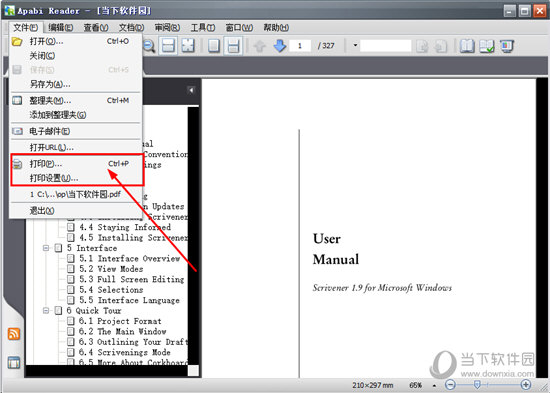
Task: Click the find next result icon
Action: [x=440, y=46]
